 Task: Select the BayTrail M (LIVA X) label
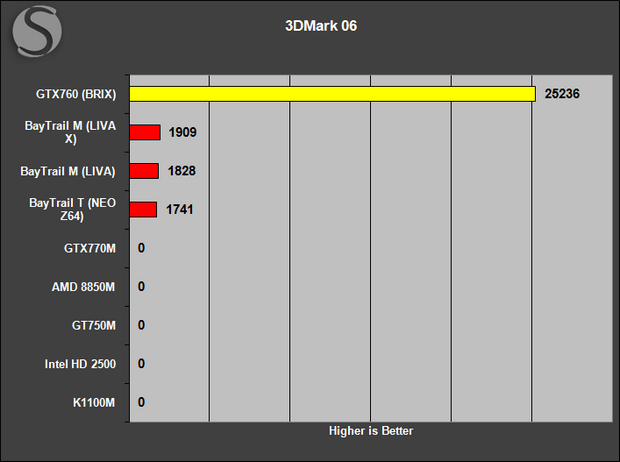click(70, 133)
